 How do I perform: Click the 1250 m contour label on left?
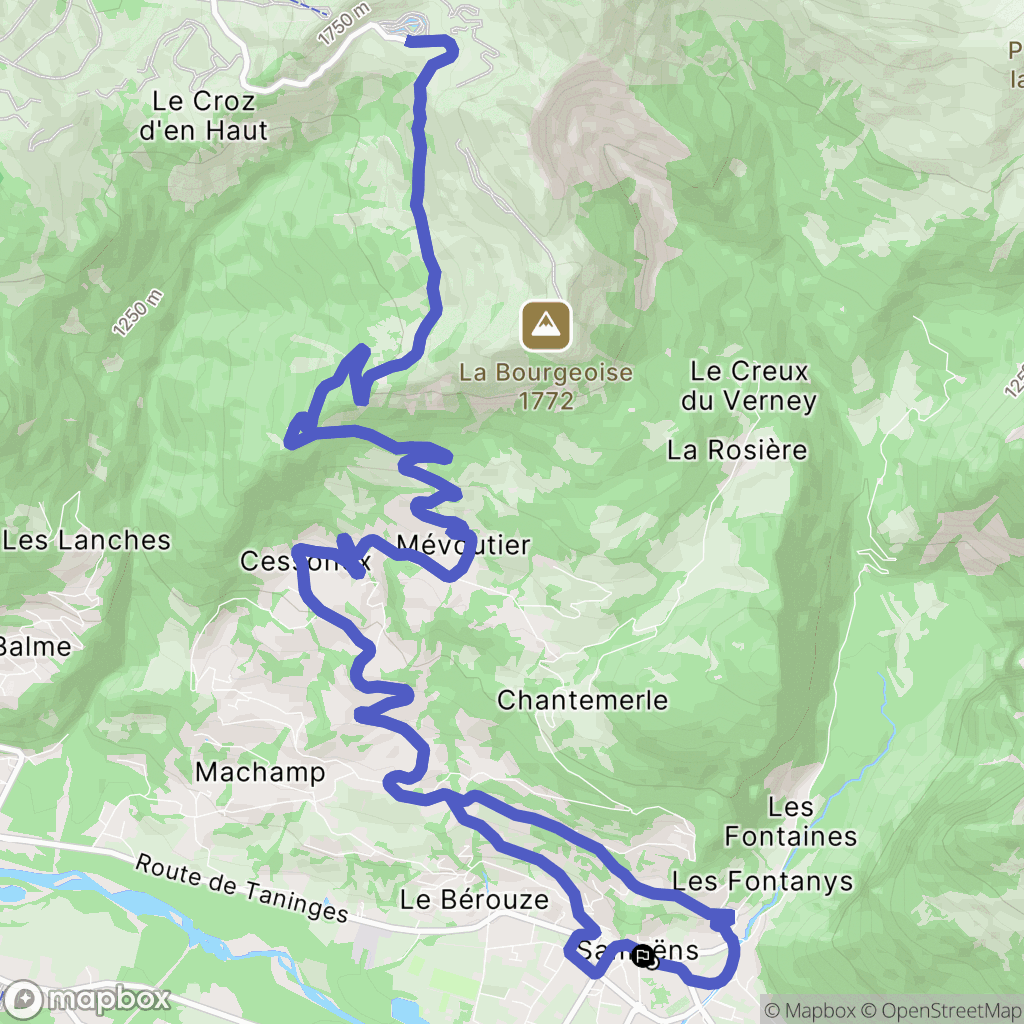tap(138, 313)
